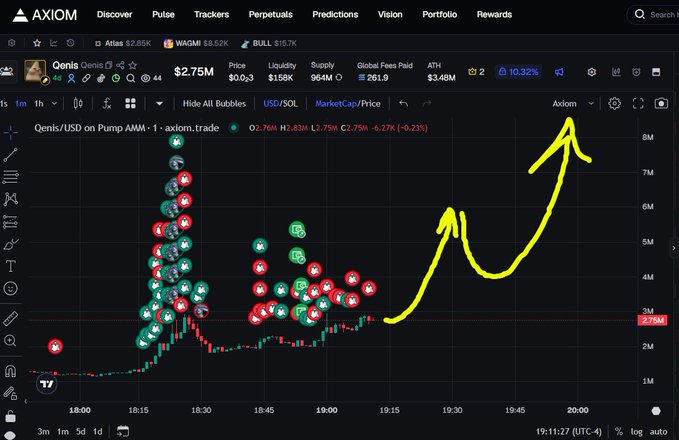Open the Pulse tab
The width and height of the screenshot is (679, 440).
(x=163, y=15)
